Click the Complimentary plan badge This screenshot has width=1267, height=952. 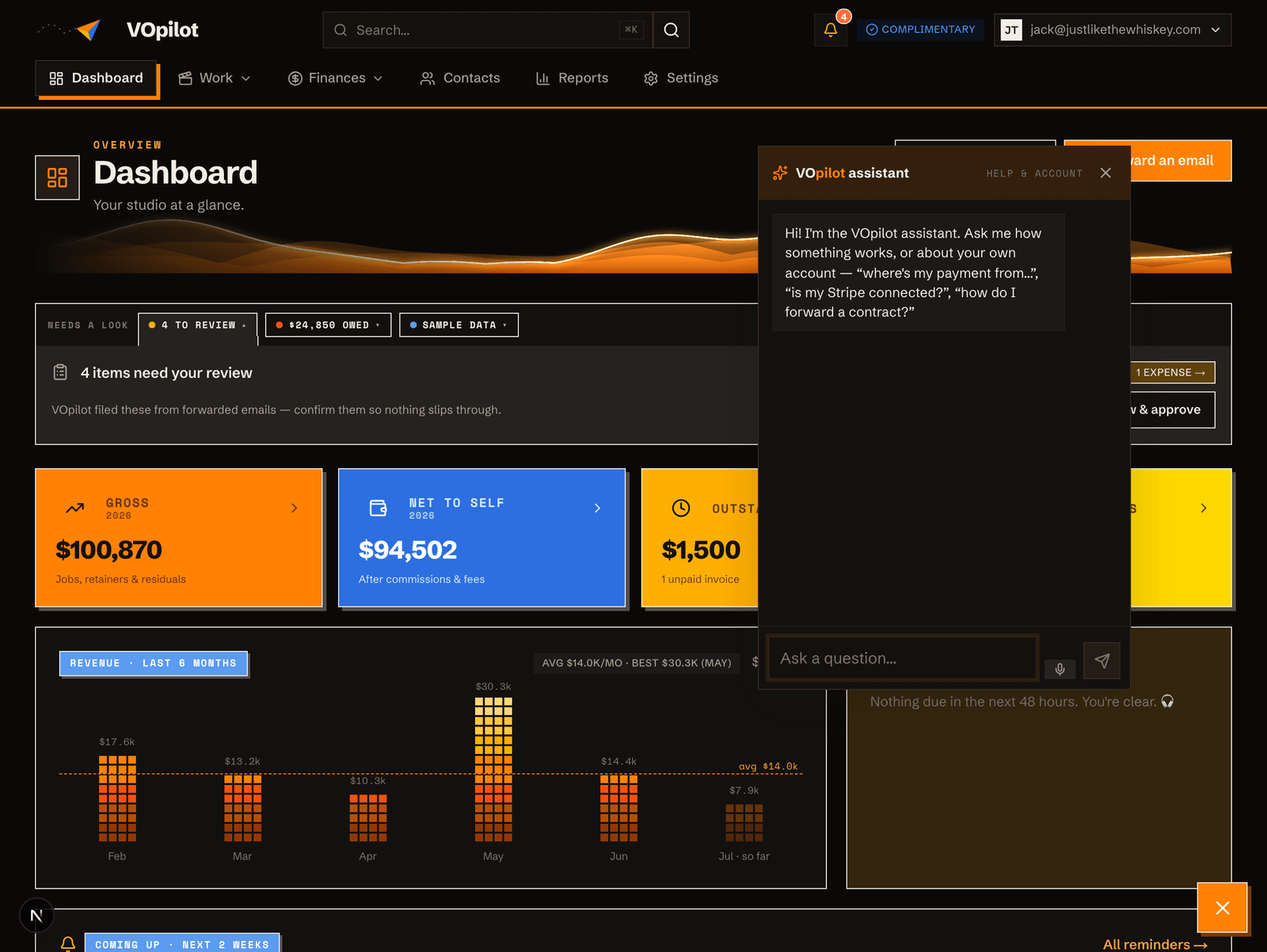click(920, 30)
